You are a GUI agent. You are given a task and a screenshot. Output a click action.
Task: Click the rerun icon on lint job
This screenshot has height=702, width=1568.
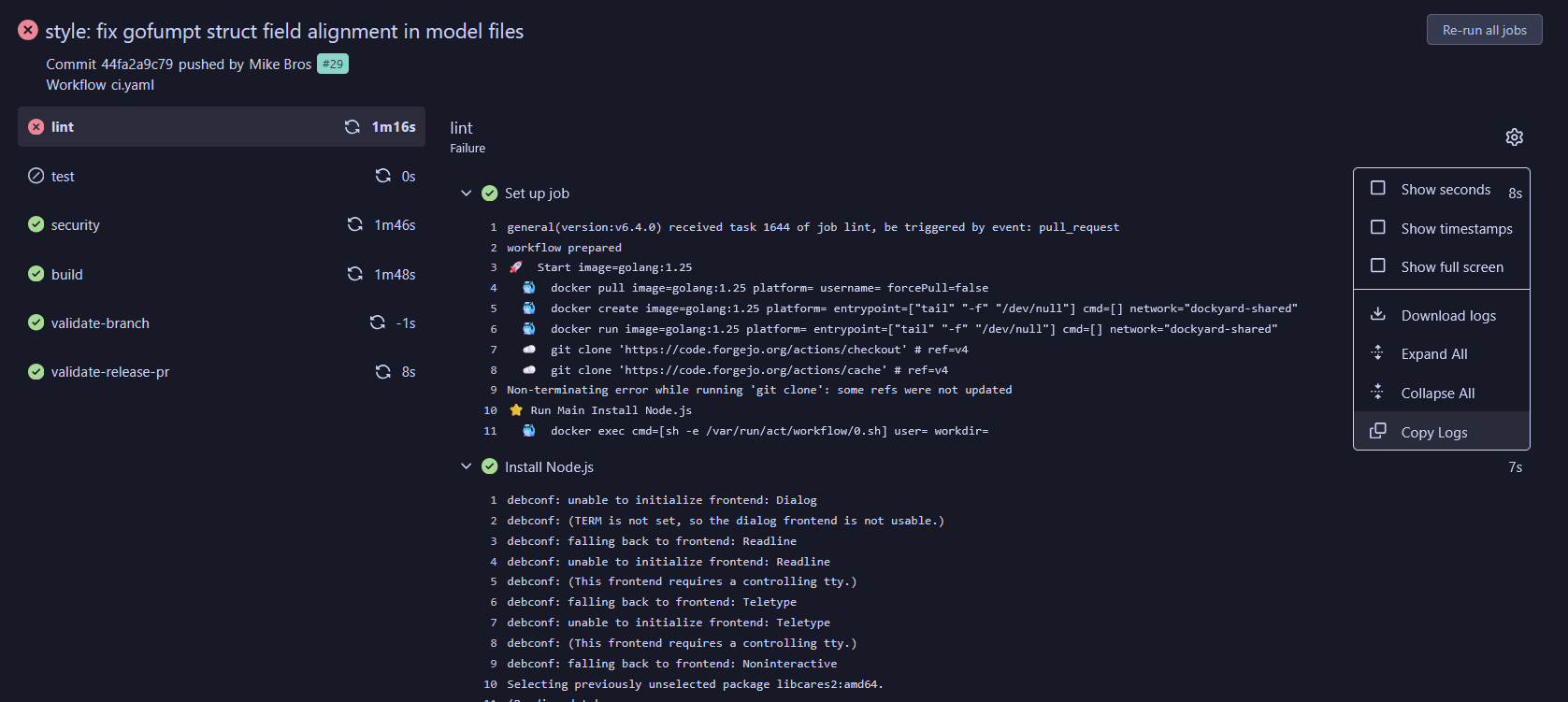352,127
